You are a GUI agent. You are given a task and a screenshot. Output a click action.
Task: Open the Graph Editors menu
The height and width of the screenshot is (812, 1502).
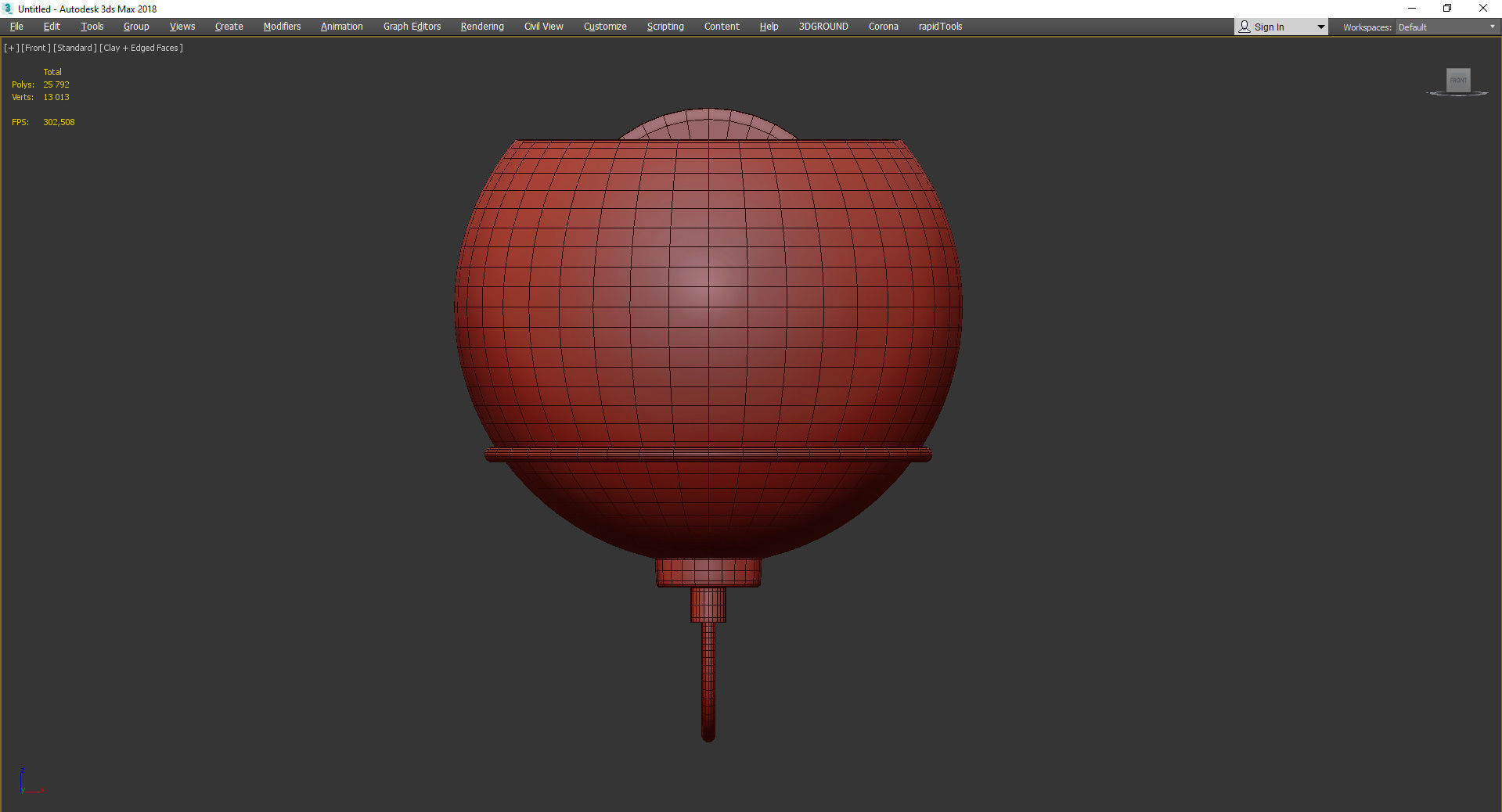[x=412, y=27]
